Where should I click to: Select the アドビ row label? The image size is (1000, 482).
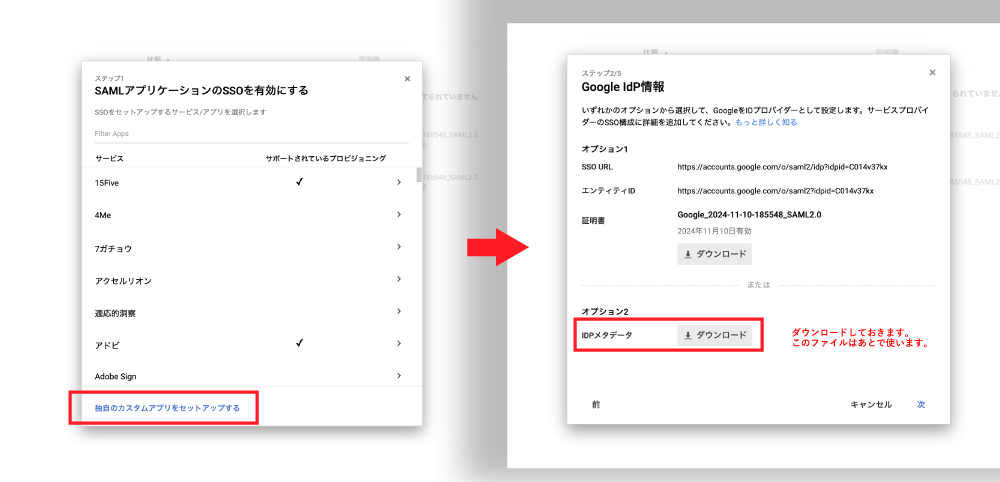tap(107, 346)
